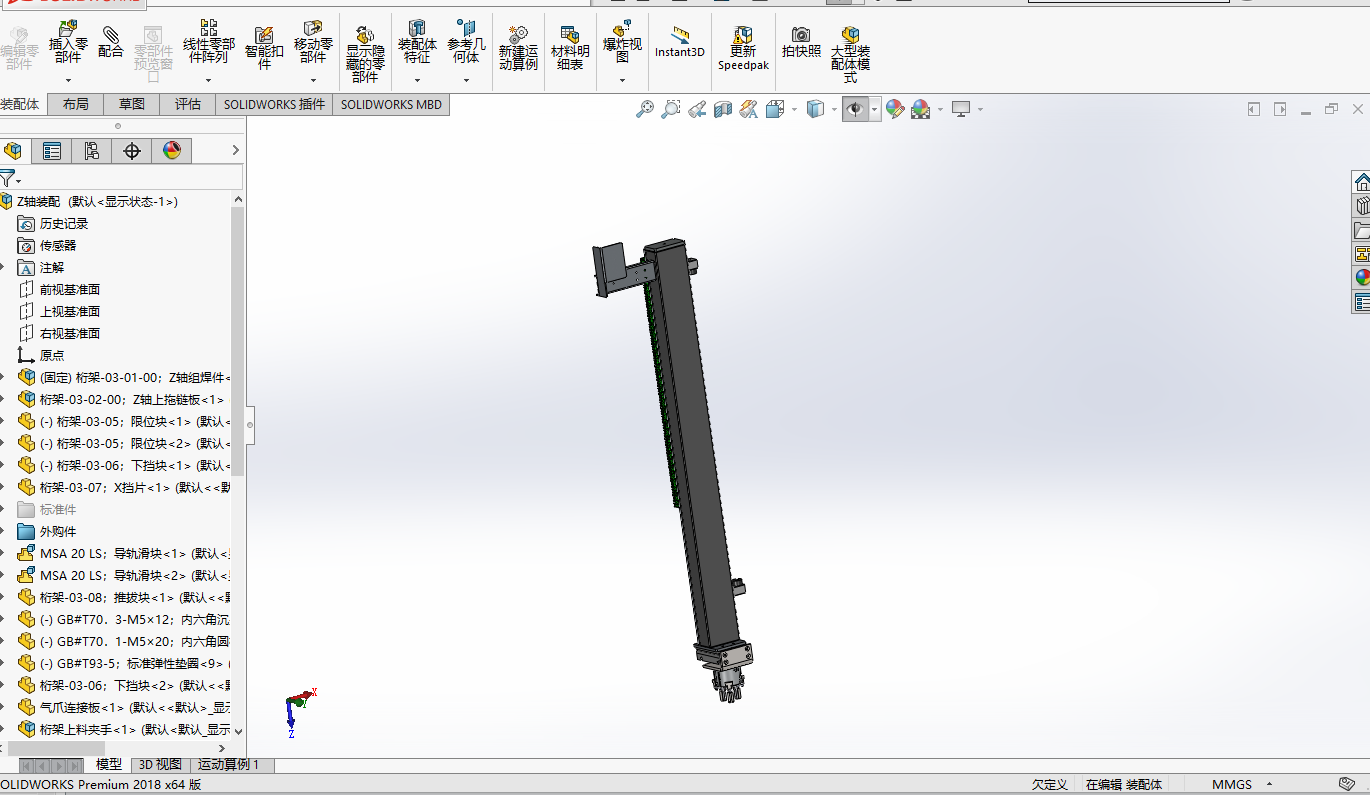
Task: Click the tree filter funnel icon
Action: tap(7, 179)
